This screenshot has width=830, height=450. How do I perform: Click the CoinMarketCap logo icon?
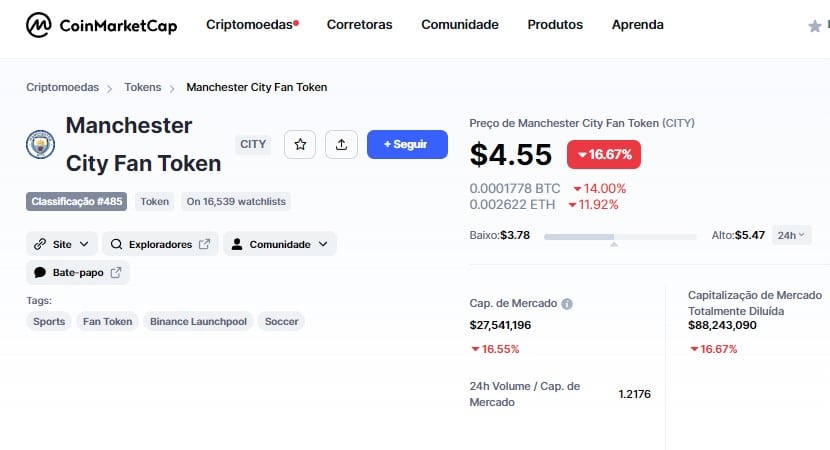tap(39, 25)
